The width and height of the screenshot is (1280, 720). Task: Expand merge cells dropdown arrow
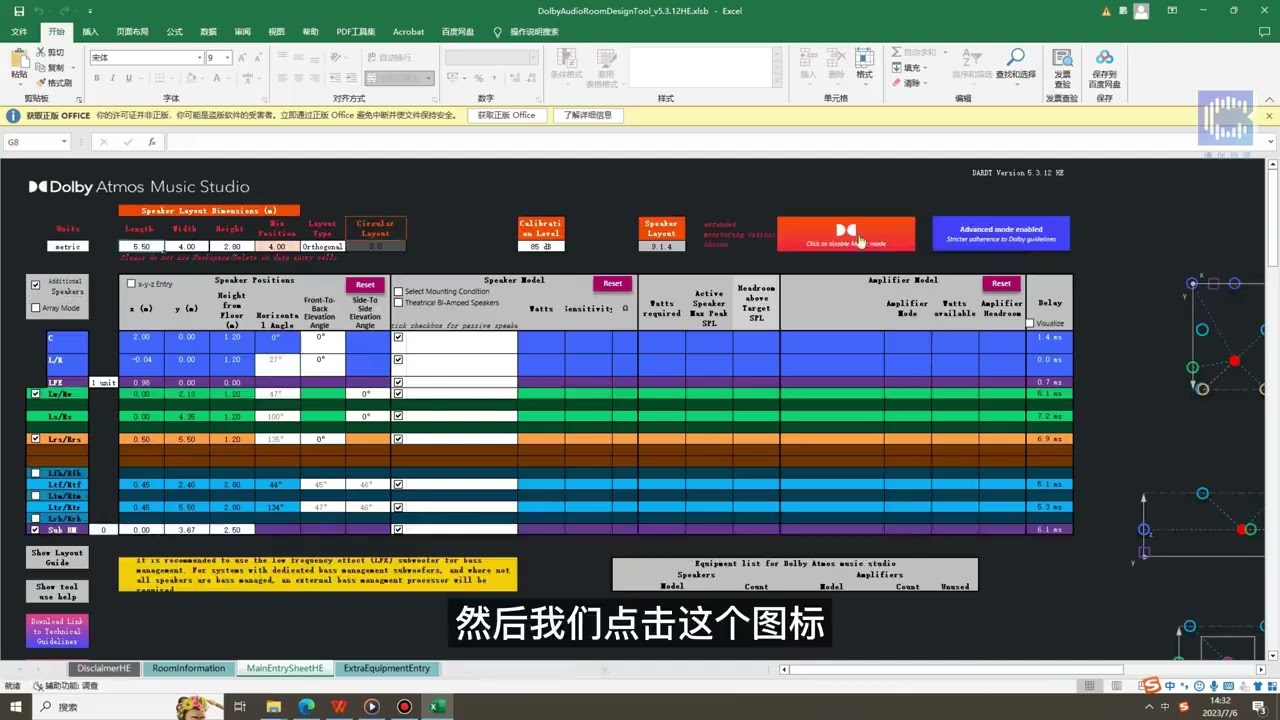point(429,78)
